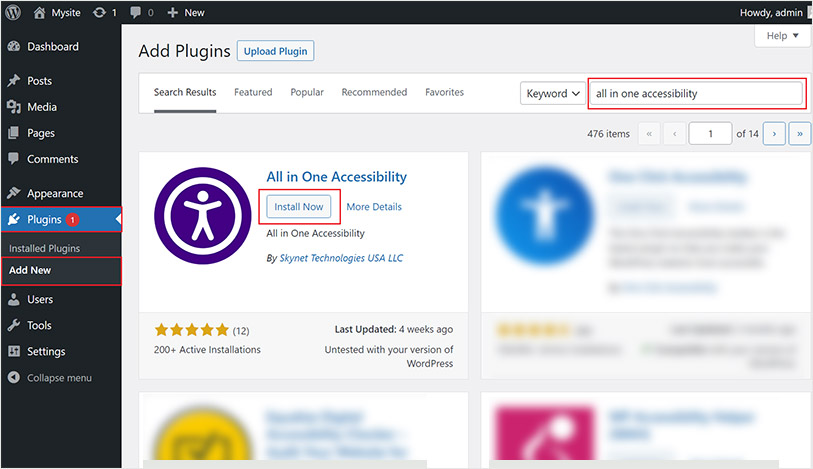
Task: Click the Pages icon in sidebar
Action: (x=14, y=133)
